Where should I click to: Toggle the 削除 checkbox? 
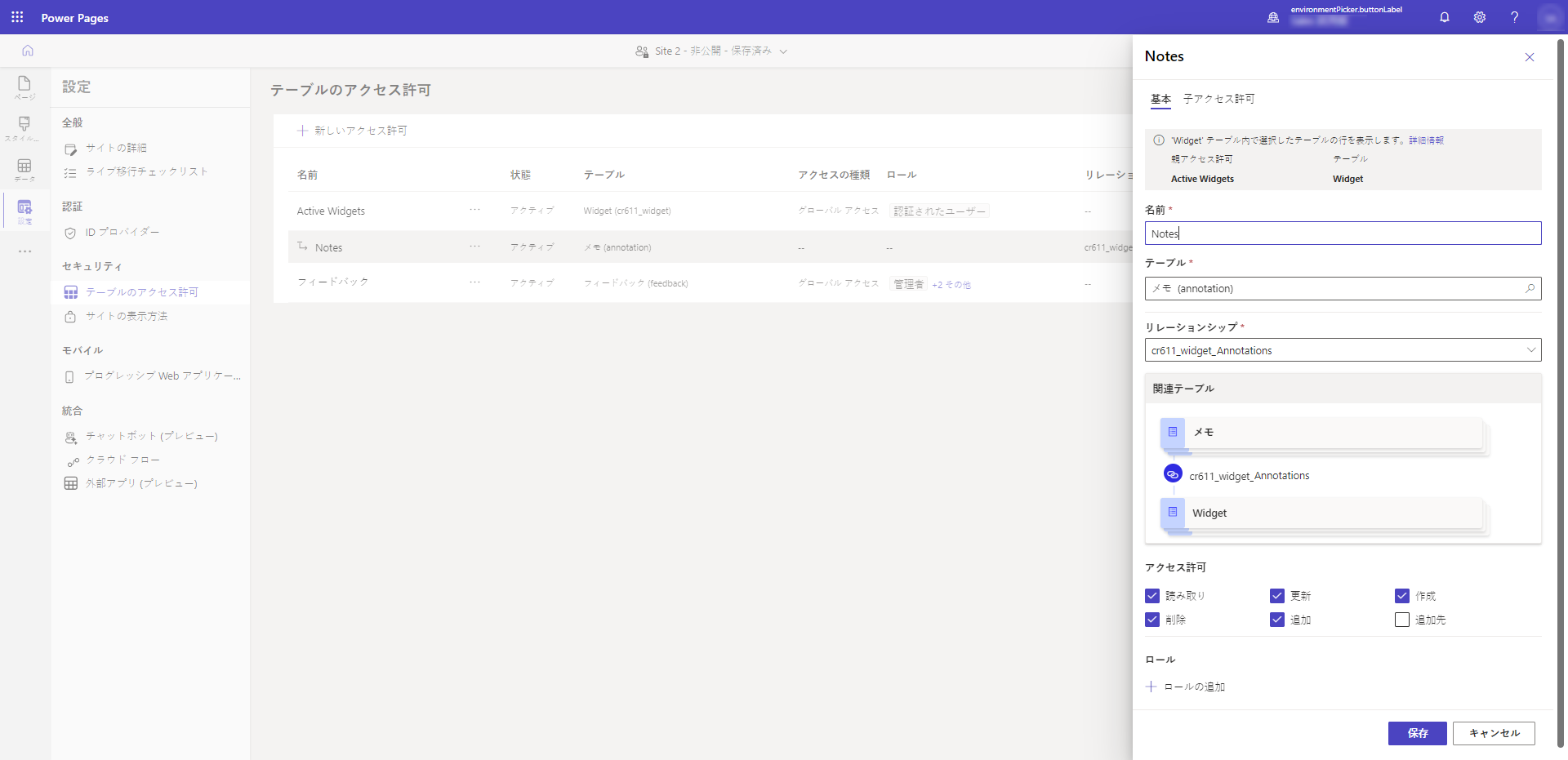(x=1152, y=620)
